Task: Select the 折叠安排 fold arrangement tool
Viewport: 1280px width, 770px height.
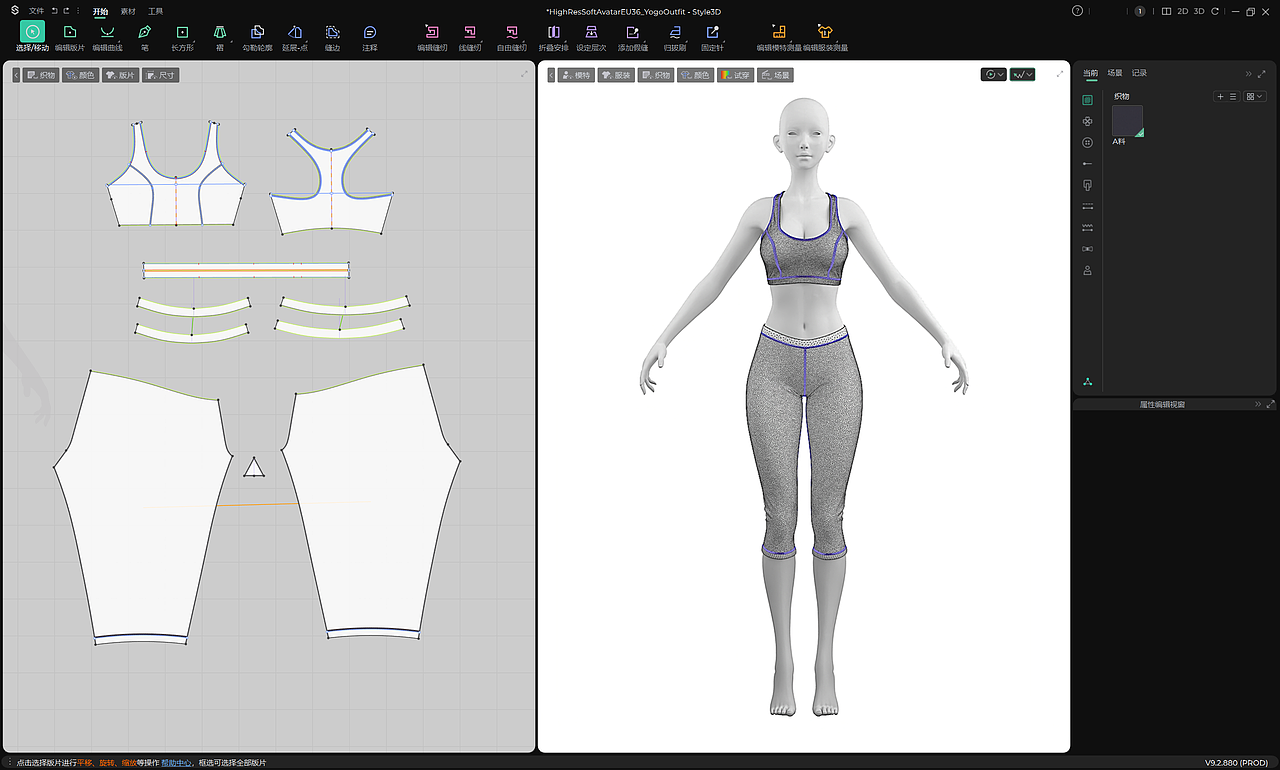Action: (553, 37)
